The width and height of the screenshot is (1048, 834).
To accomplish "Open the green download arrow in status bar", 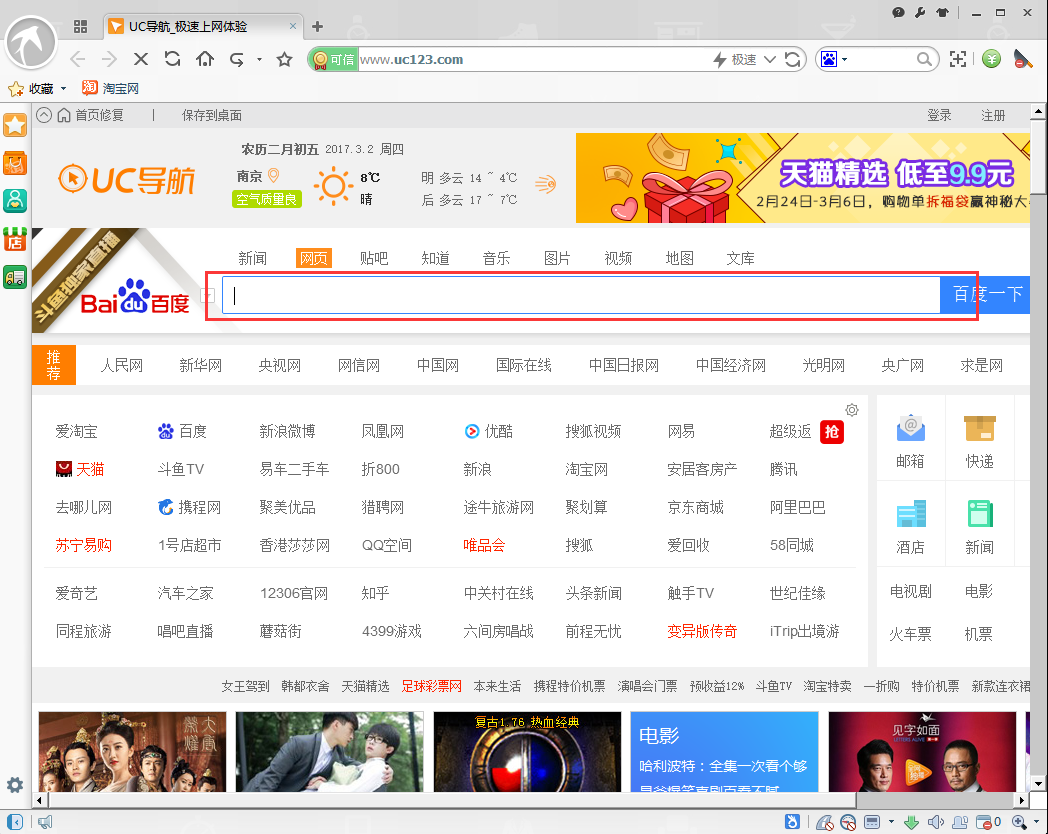I will click(x=911, y=822).
